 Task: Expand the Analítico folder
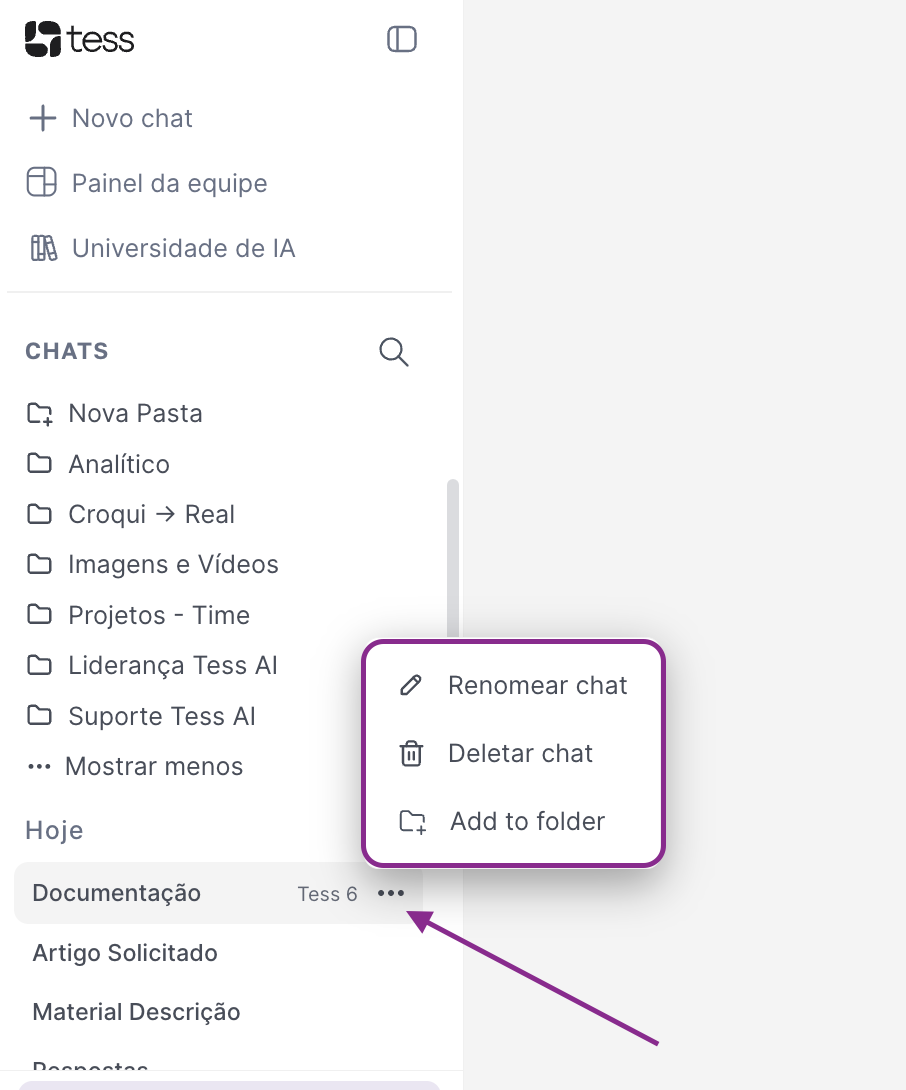(119, 464)
